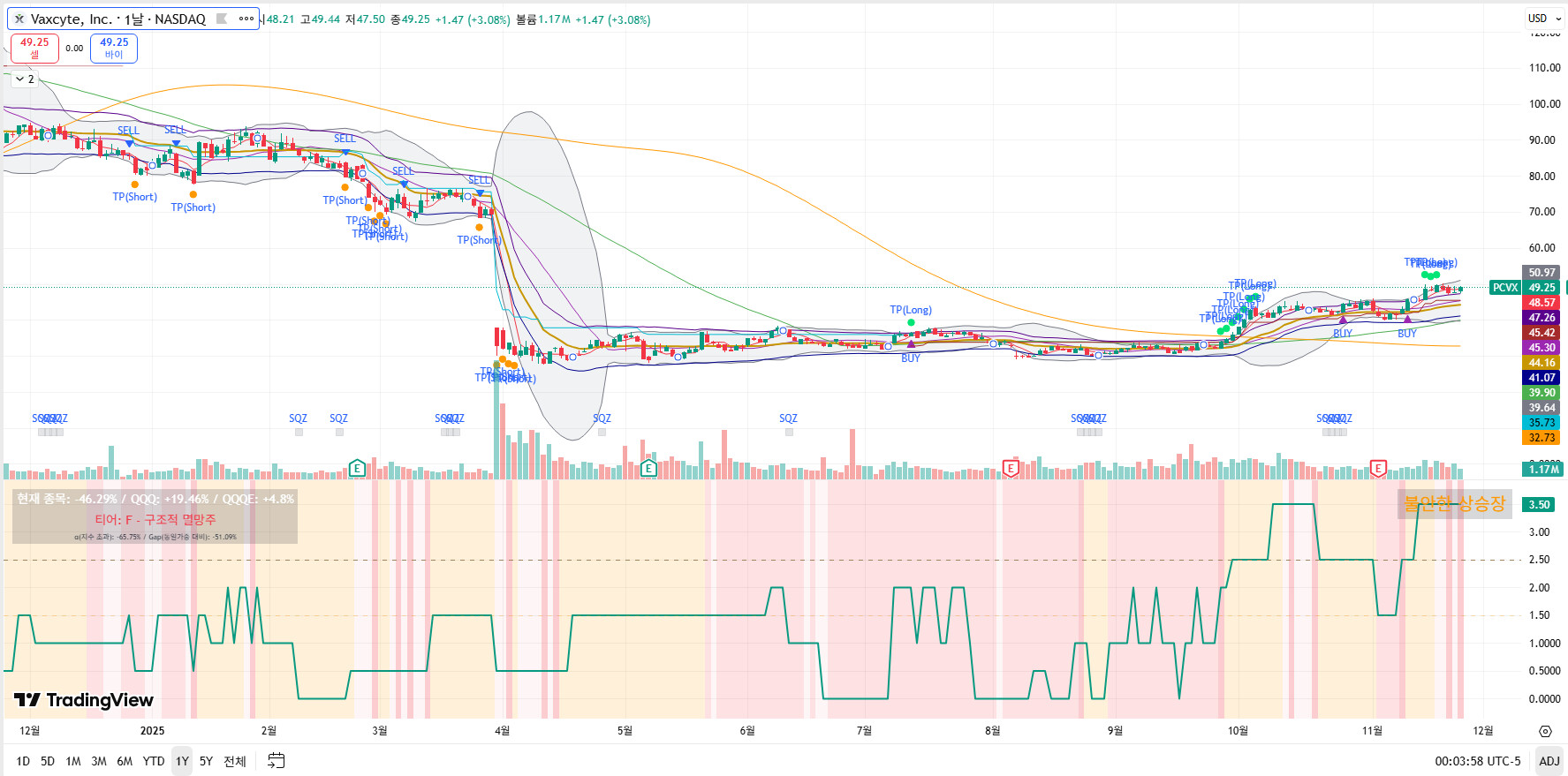This screenshot has height=776, width=1568.
Task: Click the 불안한 상승장 status label
Action: coord(1454,504)
